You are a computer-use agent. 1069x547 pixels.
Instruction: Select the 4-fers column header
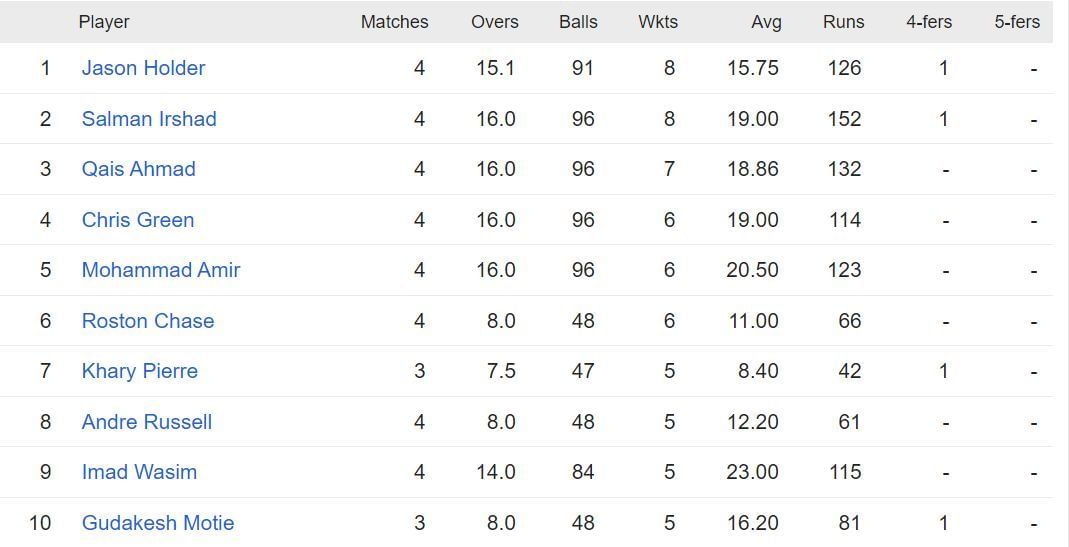pyautogui.click(x=929, y=22)
